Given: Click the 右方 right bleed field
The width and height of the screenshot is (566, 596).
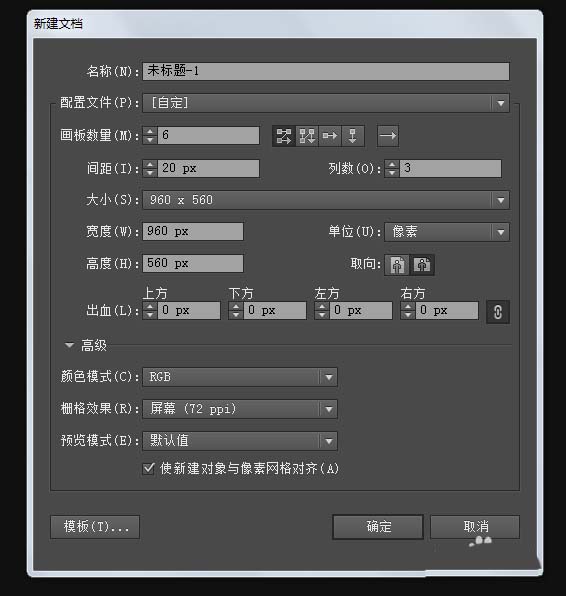Looking at the screenshot, I should pyautogui.click(x=447, y=311).
